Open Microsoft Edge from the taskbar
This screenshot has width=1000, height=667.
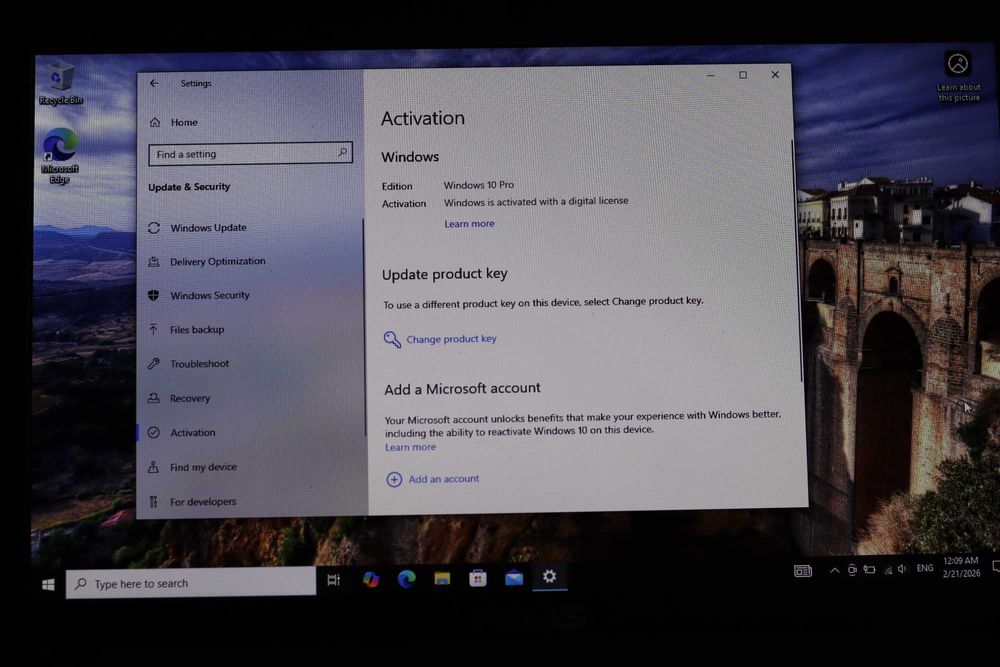point(406,579)
